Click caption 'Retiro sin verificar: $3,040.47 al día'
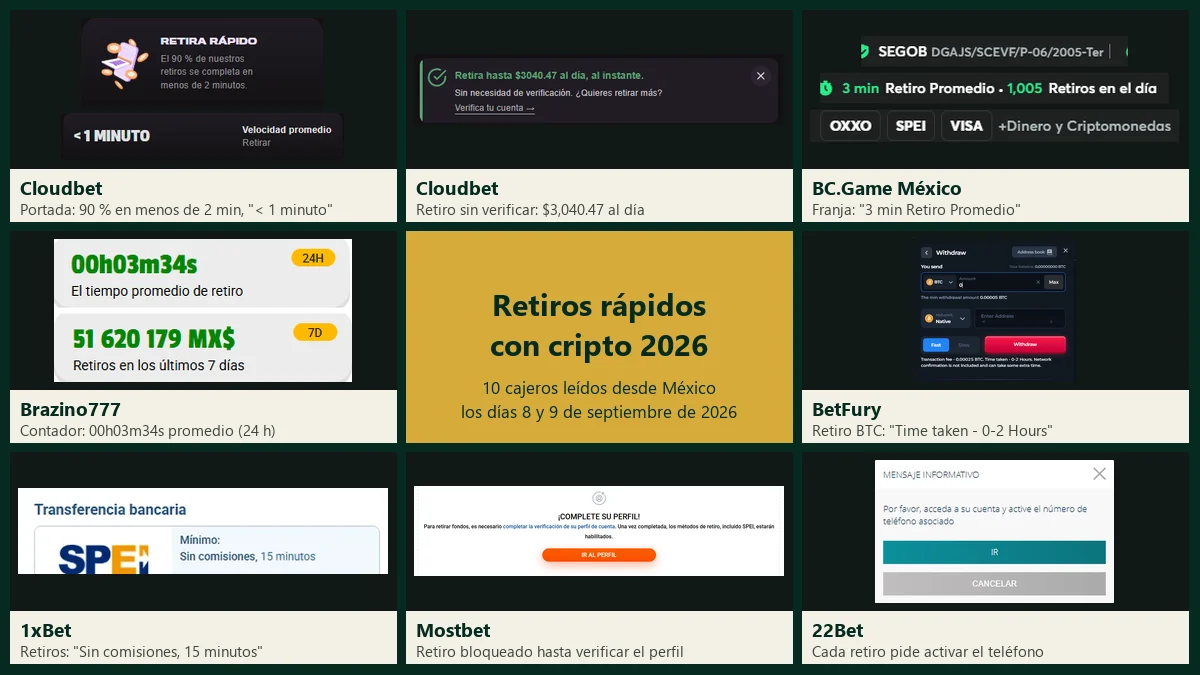The width and height of the screenshot is (1200, 675). (x=530, y=210)
